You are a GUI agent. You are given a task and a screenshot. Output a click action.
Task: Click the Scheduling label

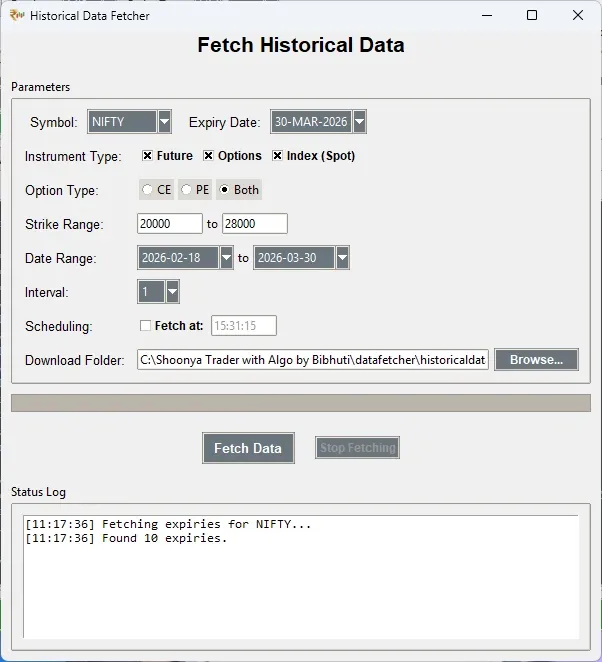(59, 326)
